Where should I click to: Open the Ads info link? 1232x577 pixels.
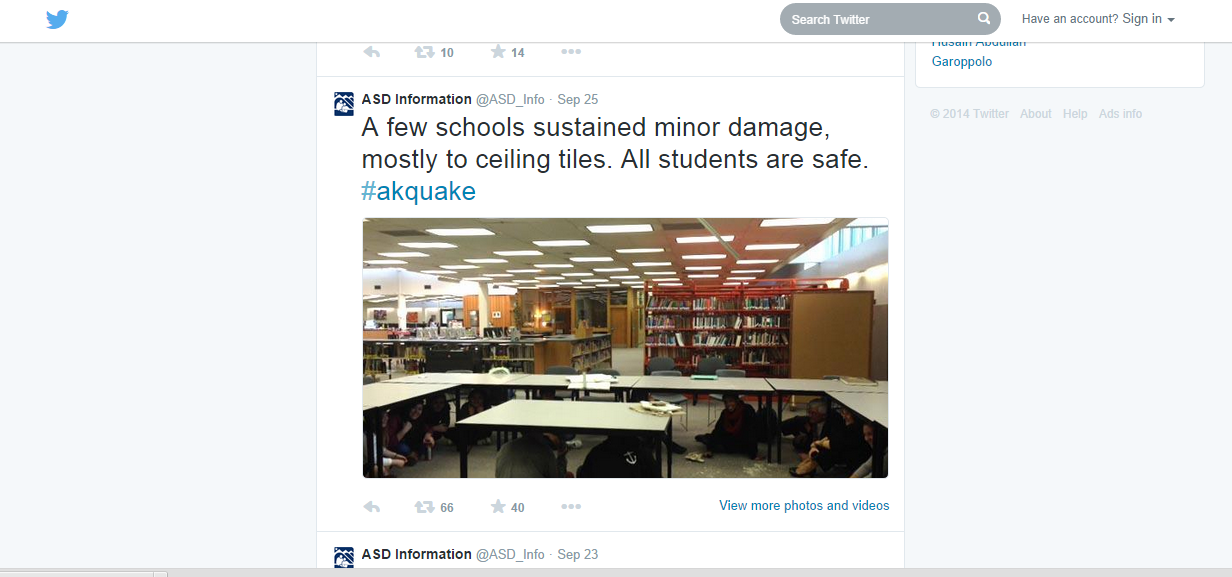(x=1120, y=114)
